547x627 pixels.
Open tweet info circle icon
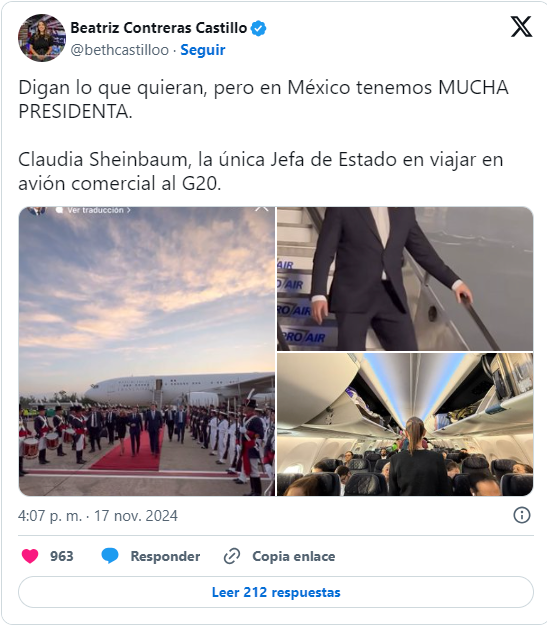pyautogui.click(x=522, y=515)
